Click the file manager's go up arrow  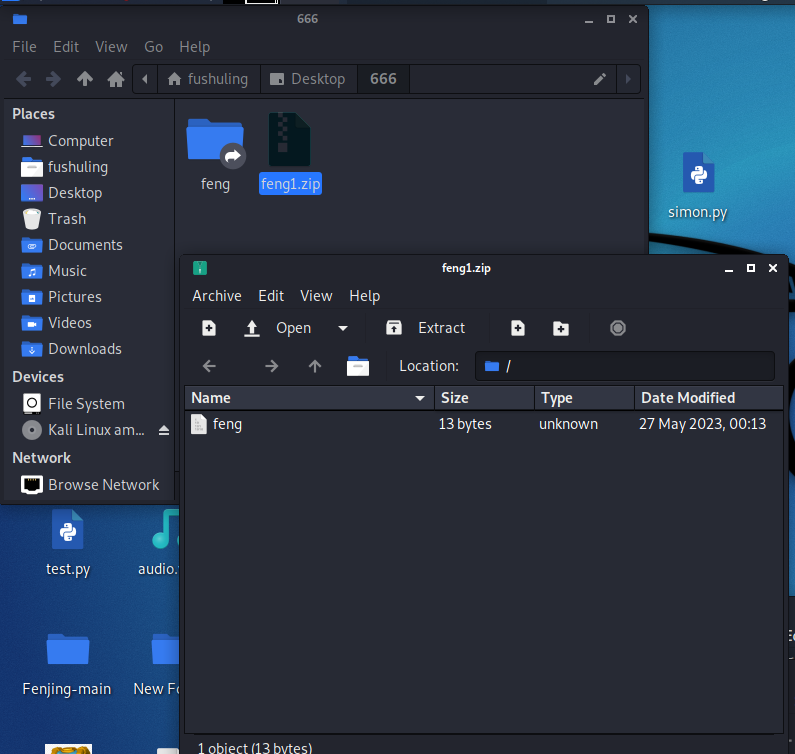pyautogui.click(x=85, y=79)
